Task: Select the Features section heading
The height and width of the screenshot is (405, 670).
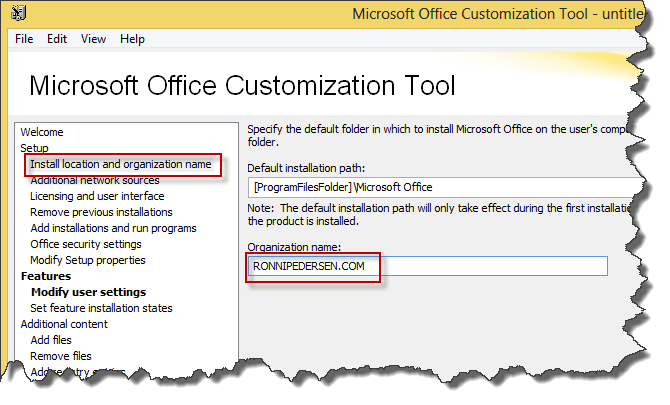Action: [46, 276]
